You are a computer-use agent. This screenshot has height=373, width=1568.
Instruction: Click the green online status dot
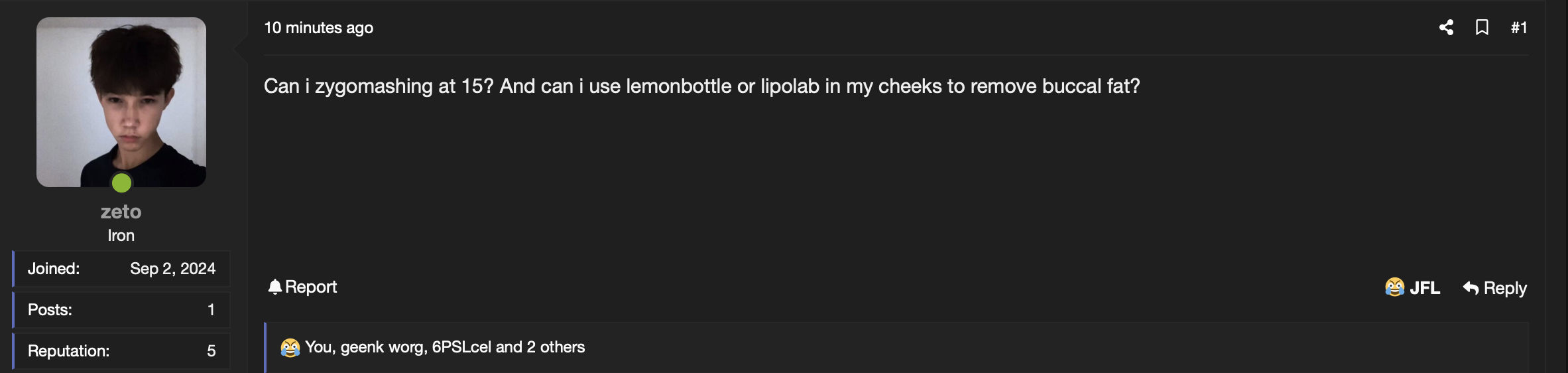coord(121,183)
